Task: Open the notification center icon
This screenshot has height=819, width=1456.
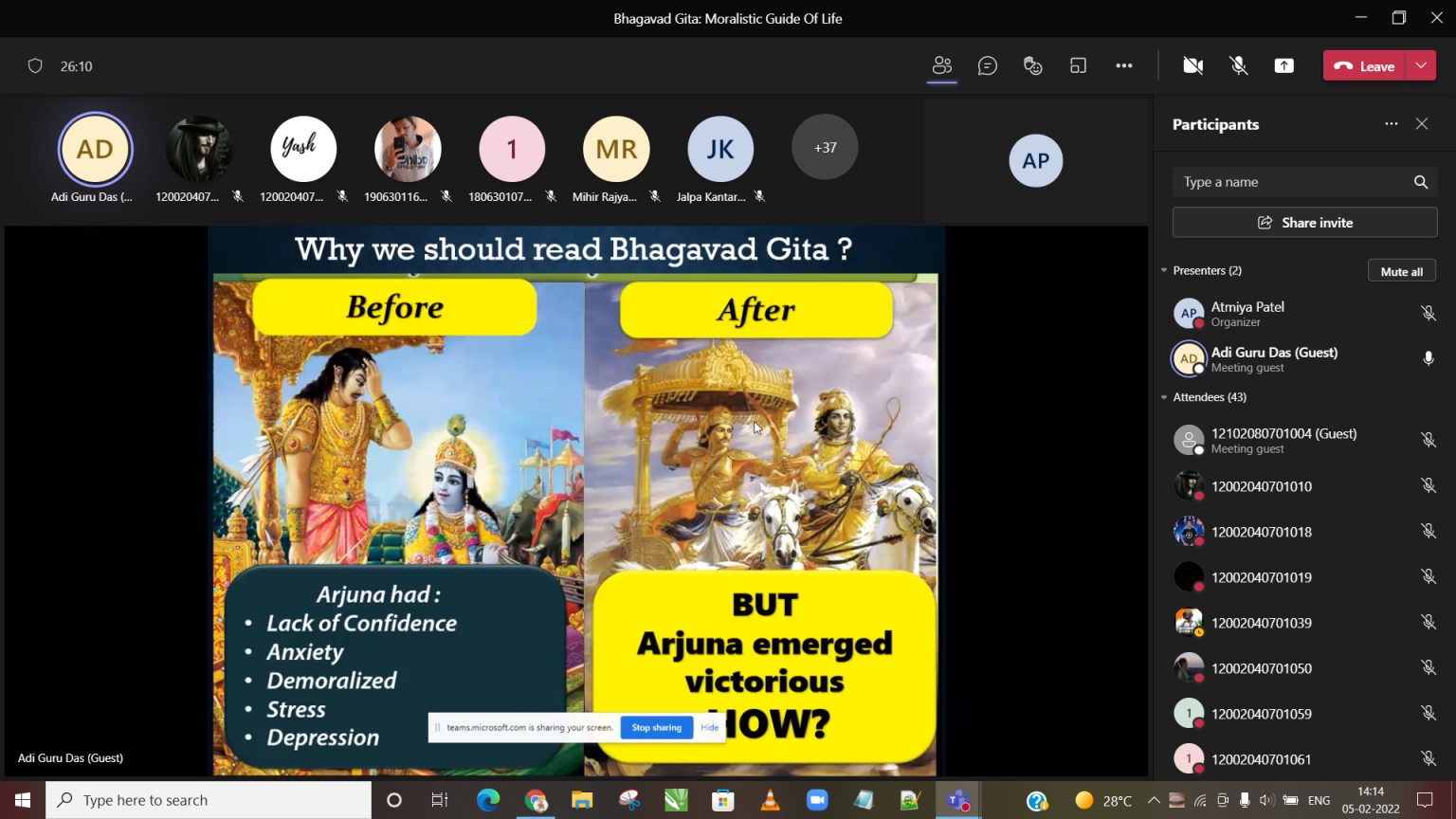Action: (x=1424, y=800)
